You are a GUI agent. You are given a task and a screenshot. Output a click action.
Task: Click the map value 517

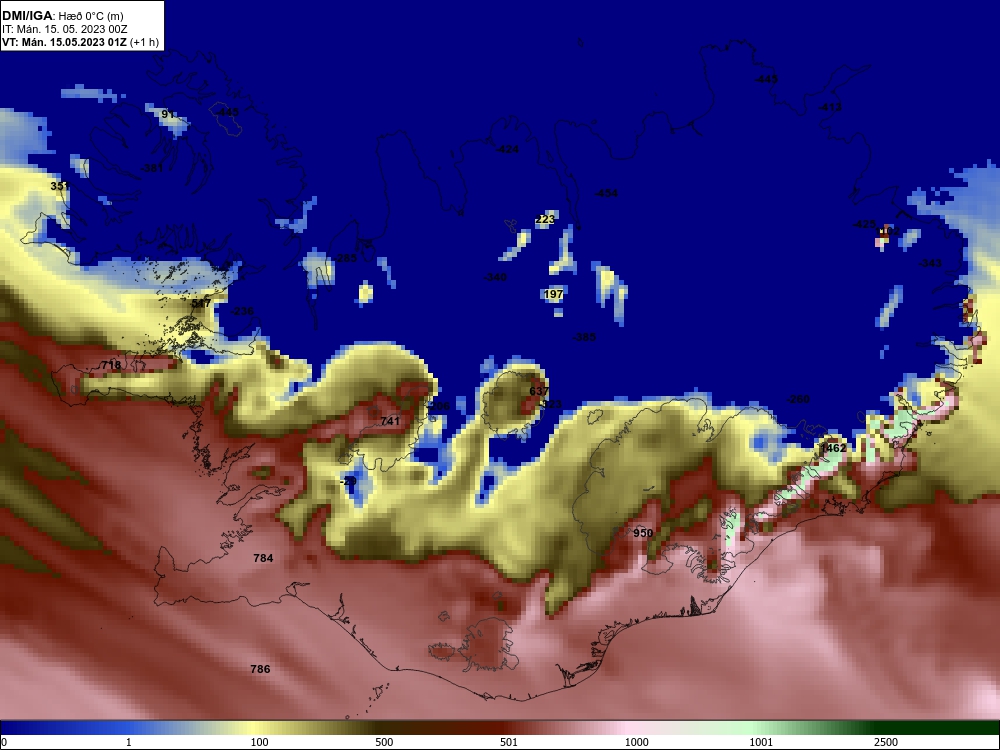[201, 304]
